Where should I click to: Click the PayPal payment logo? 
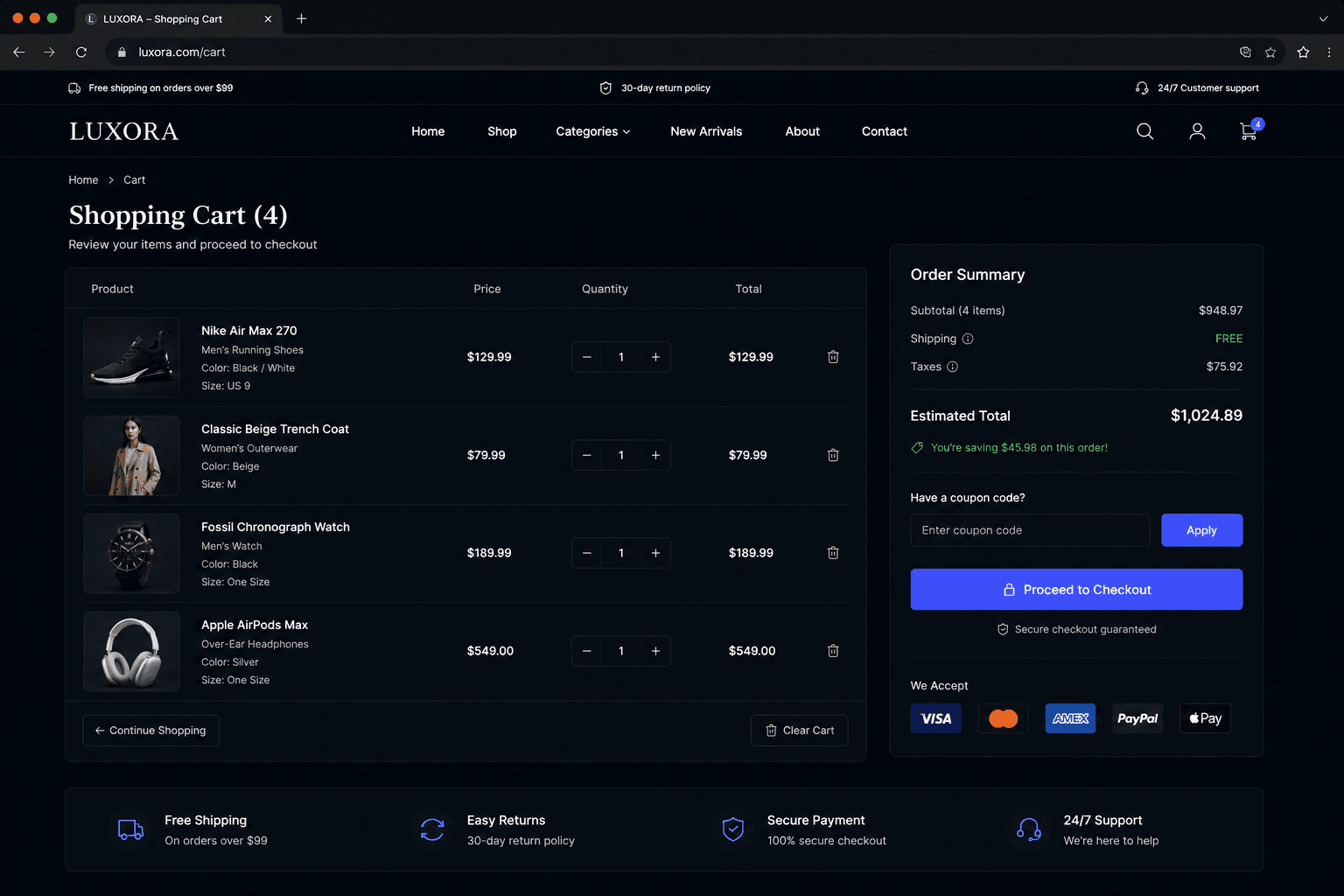click(1137, 718)
